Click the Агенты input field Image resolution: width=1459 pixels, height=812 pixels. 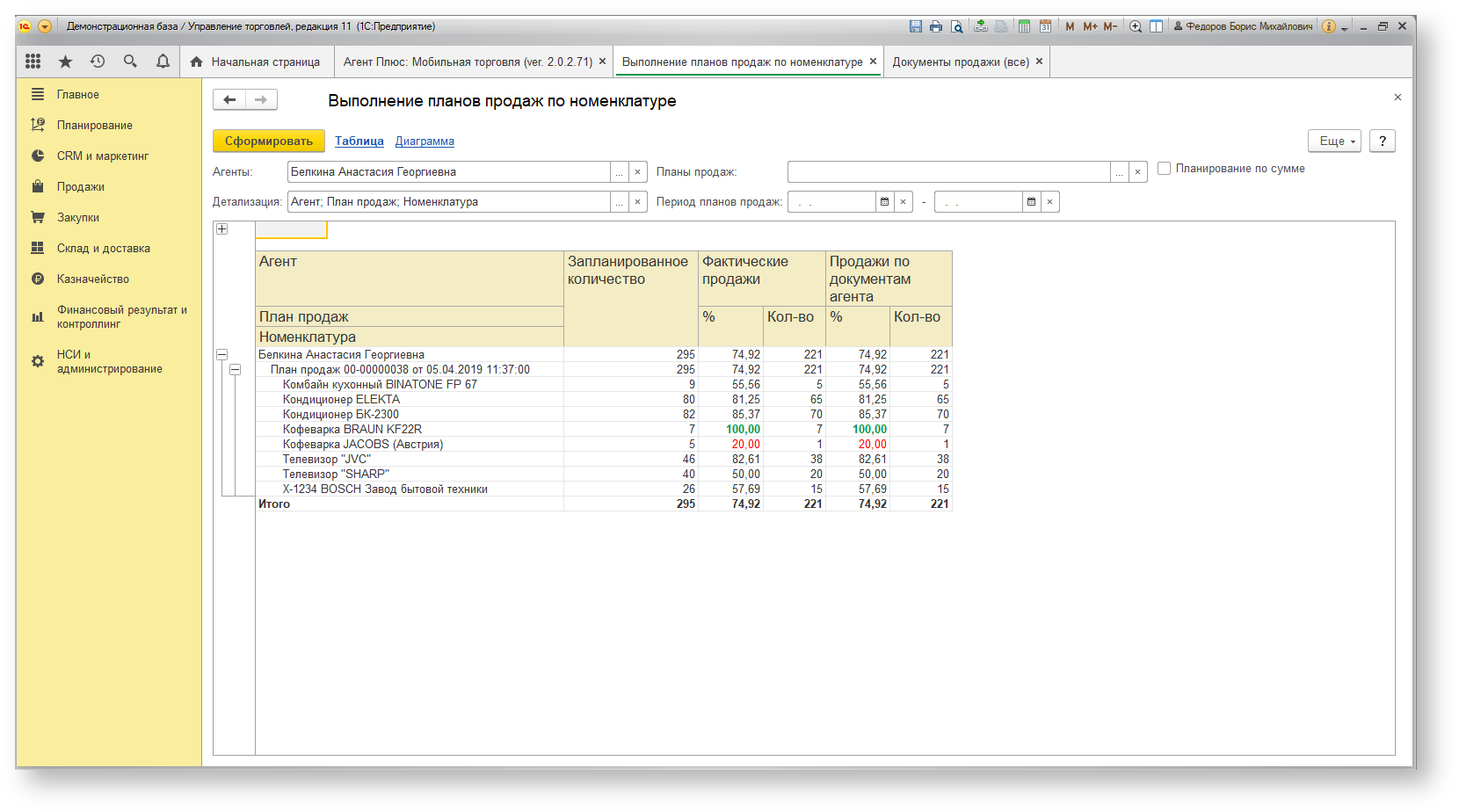coord(448,172)
